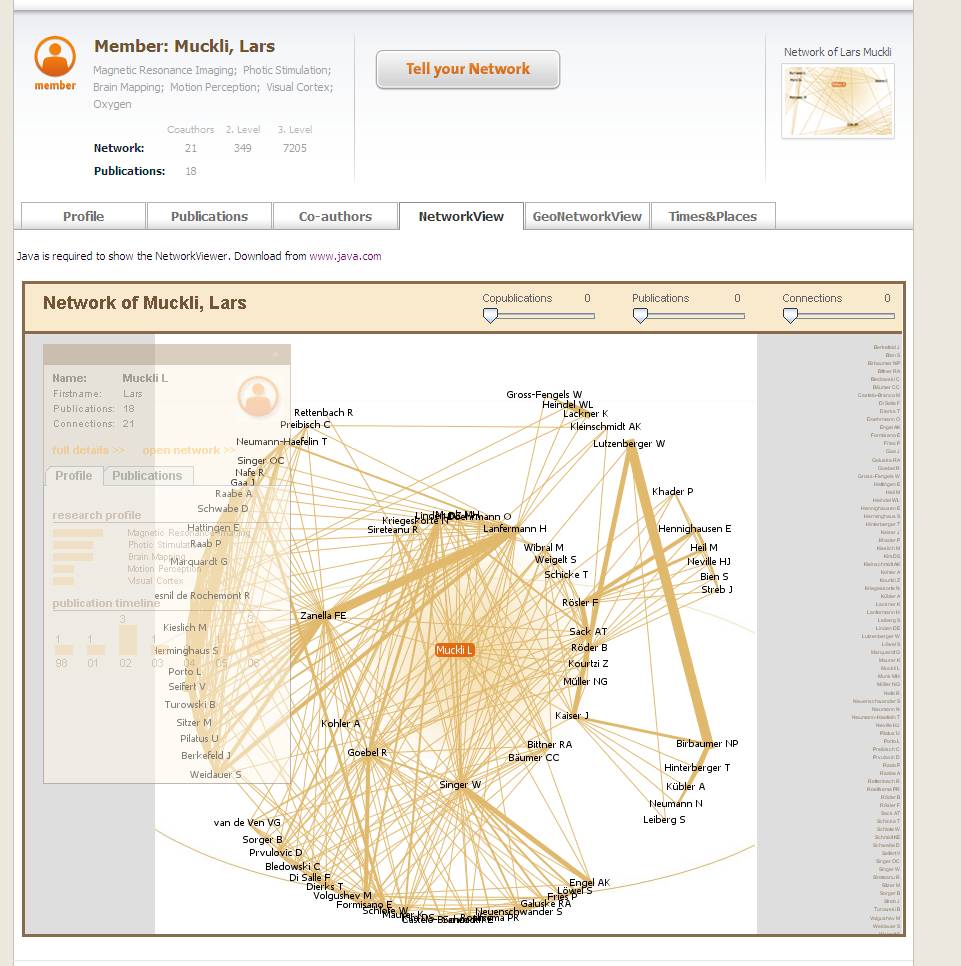
Task: Select the highlighted Muckli L node
Action: pyautogui.click(x=454, y=650)
